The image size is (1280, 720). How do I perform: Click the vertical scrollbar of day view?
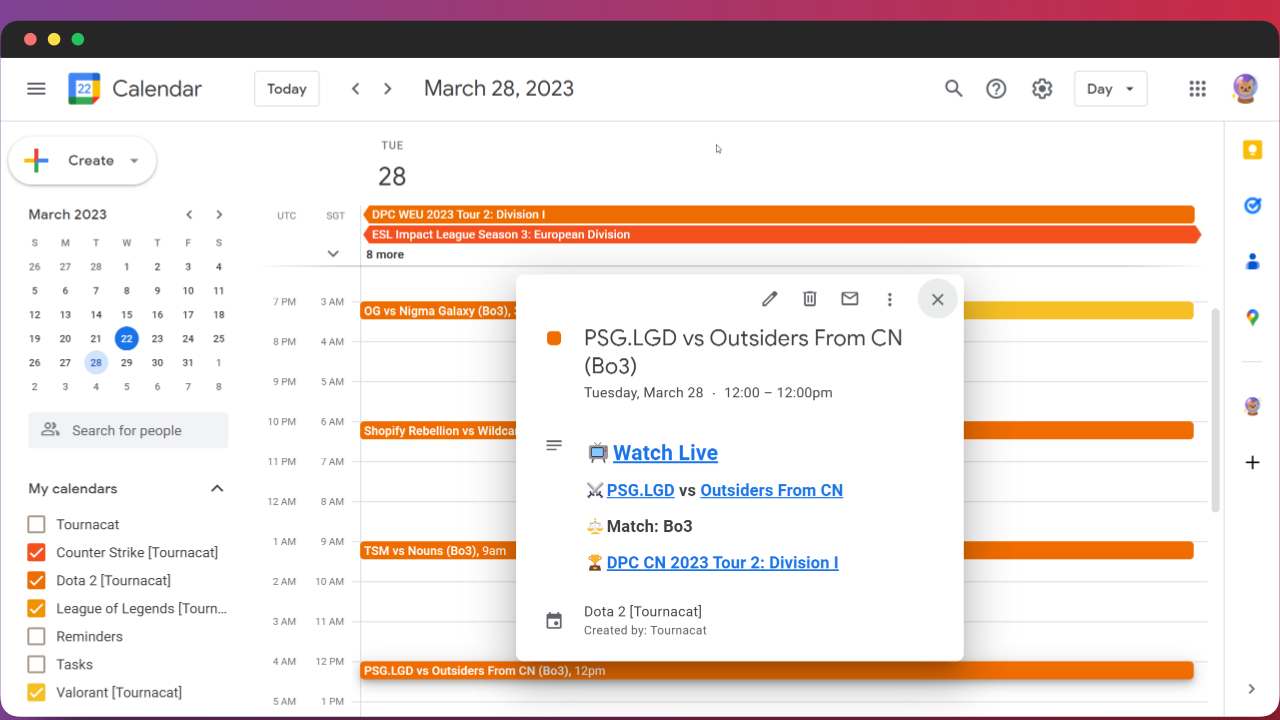pyautogui.click(x=1215, y=410)
